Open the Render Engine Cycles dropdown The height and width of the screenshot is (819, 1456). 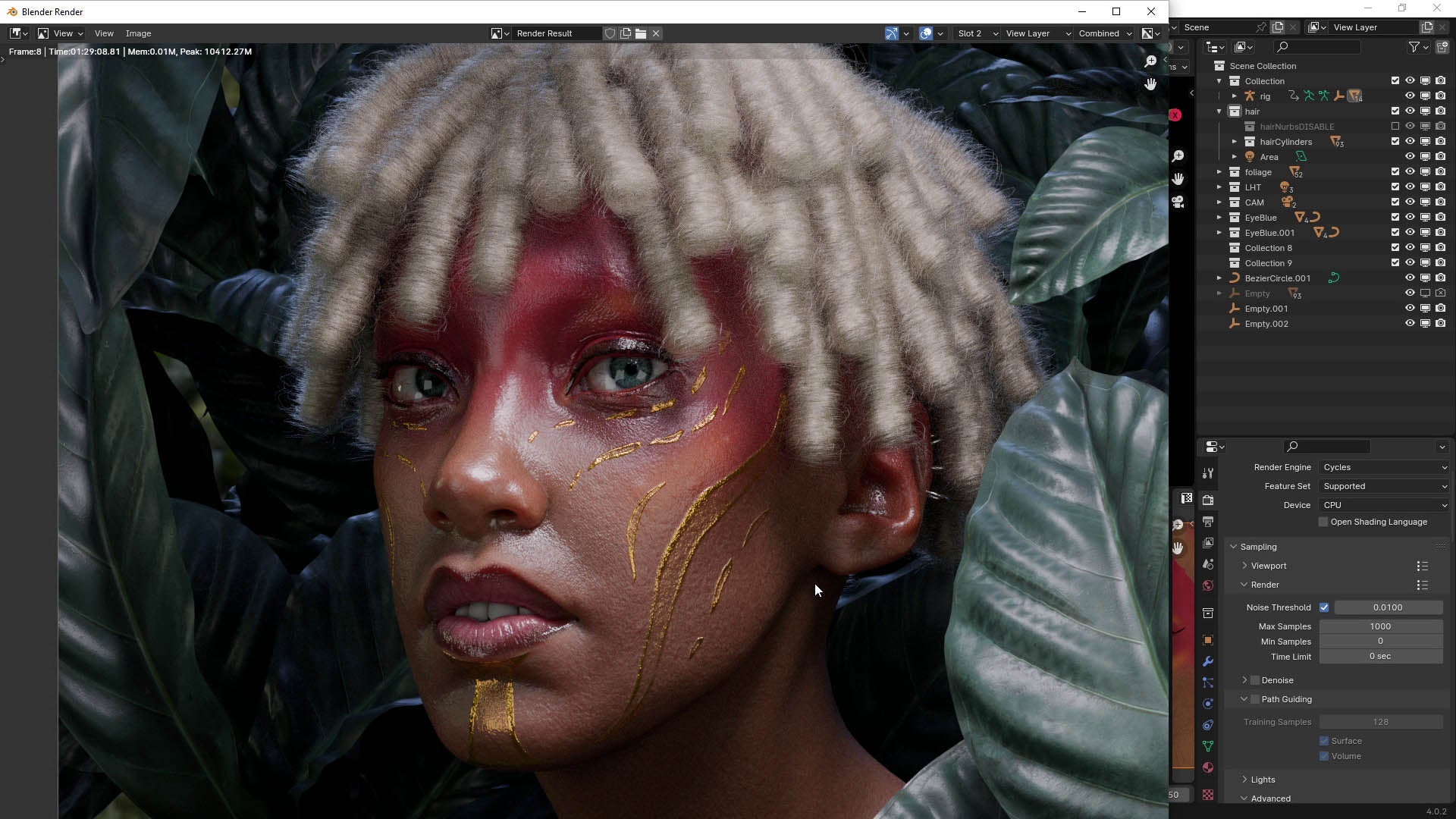(x=1384, y=467)
